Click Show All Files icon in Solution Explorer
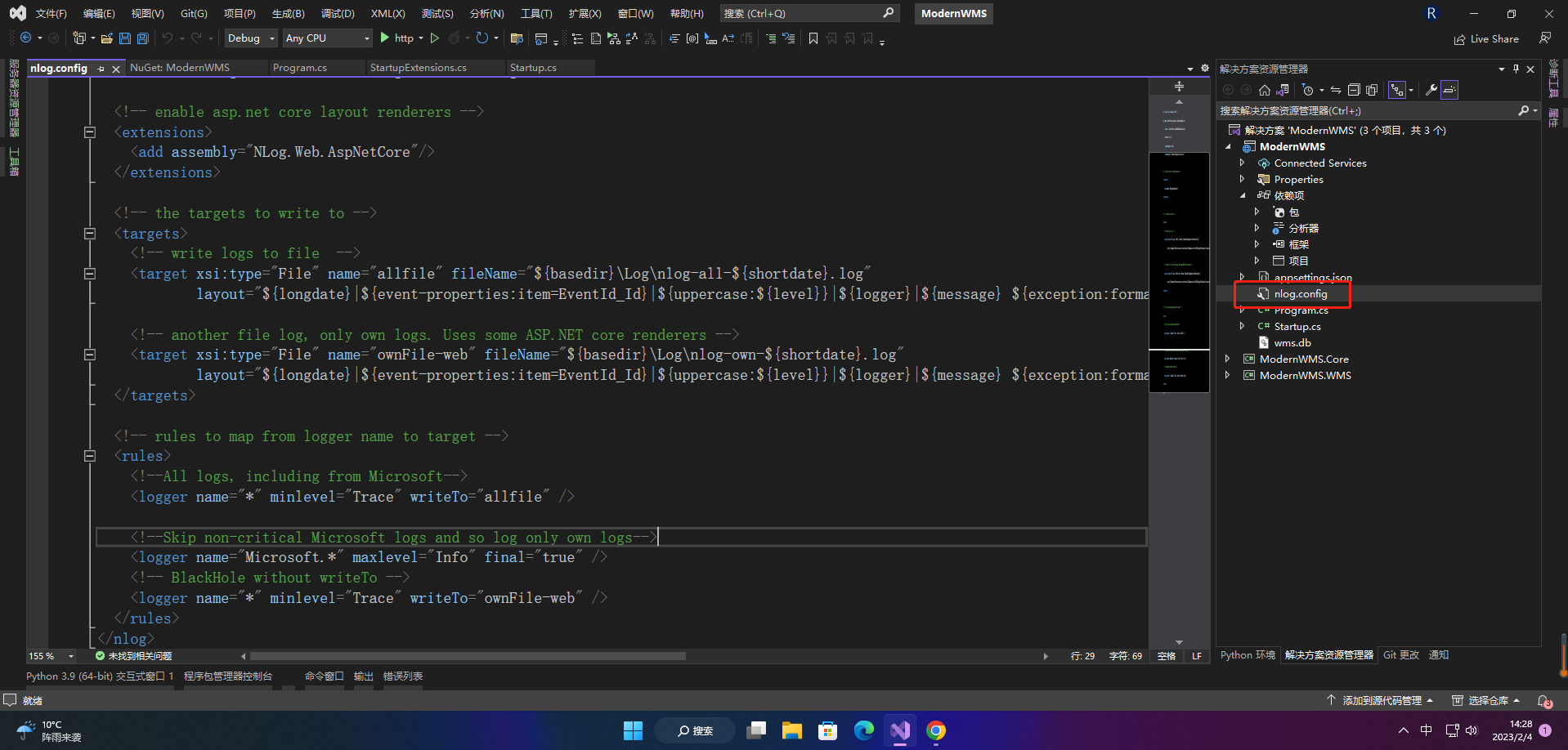1568x750 pixels. (1372, 90)
